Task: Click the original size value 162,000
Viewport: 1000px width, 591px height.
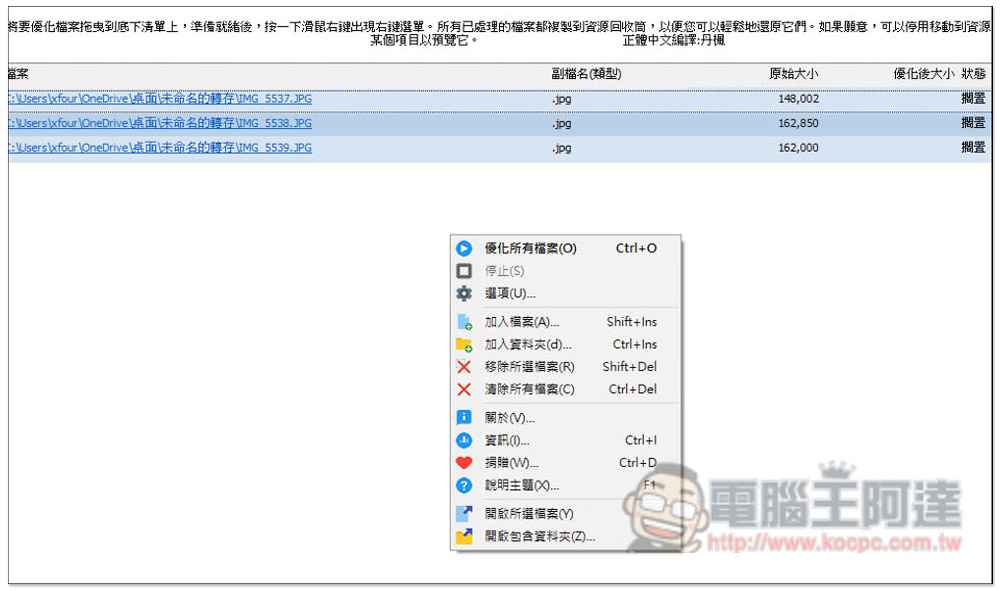Action: pos(798,147)
